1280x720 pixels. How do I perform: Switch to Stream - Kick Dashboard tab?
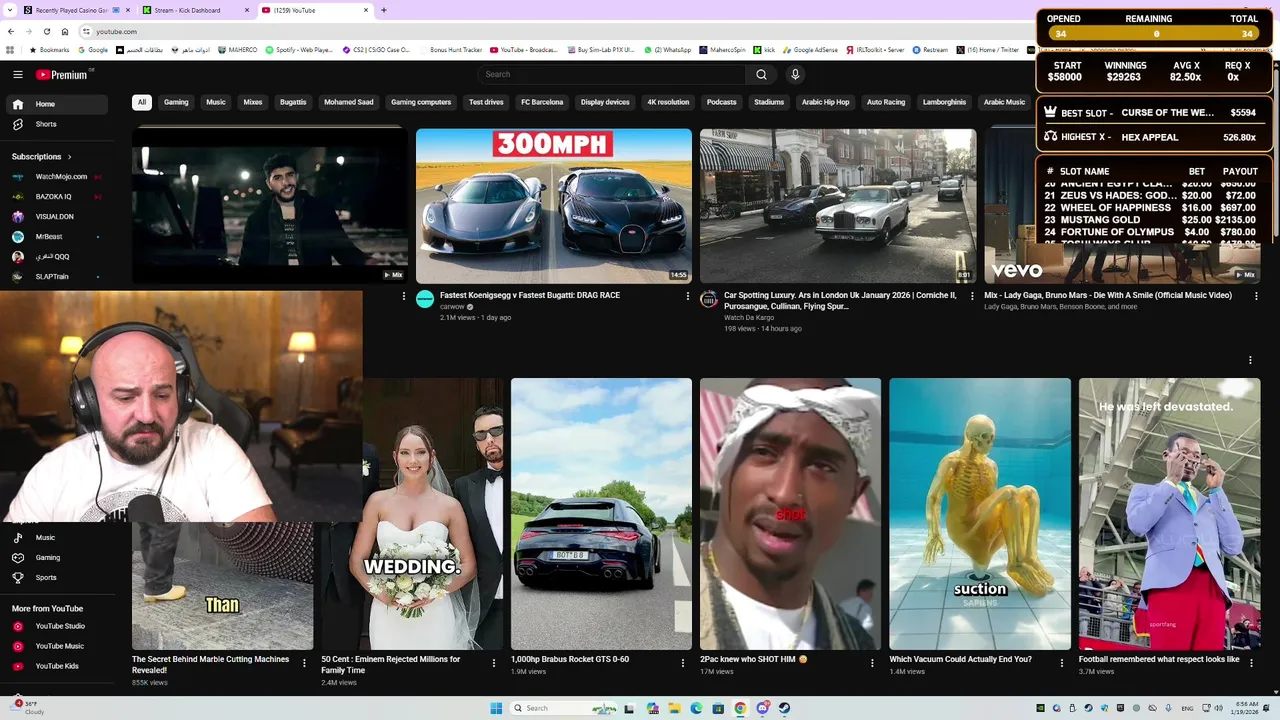tap(196, 10)
